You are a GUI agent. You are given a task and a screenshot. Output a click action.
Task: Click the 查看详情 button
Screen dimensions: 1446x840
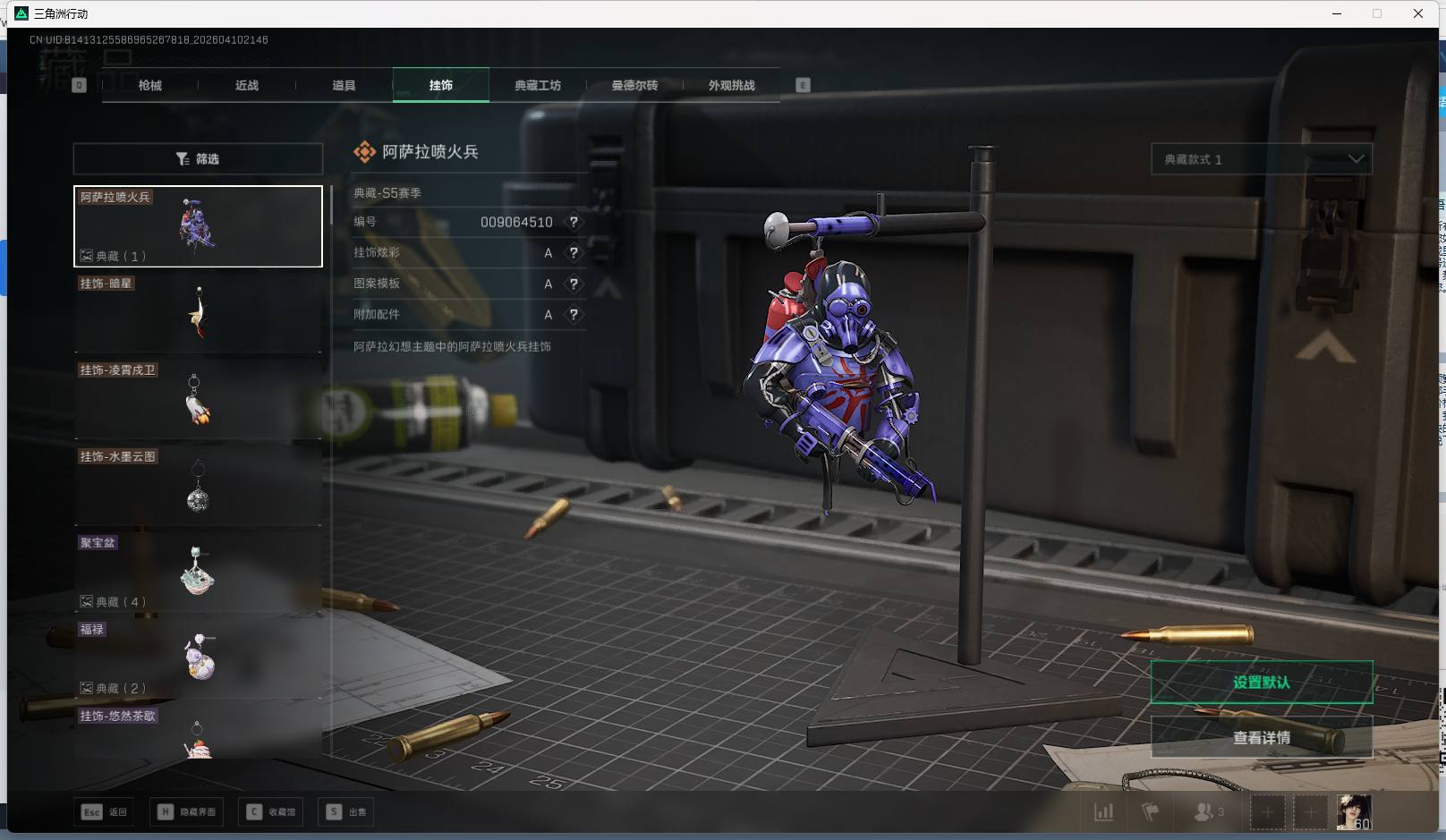click(1261, 738)
